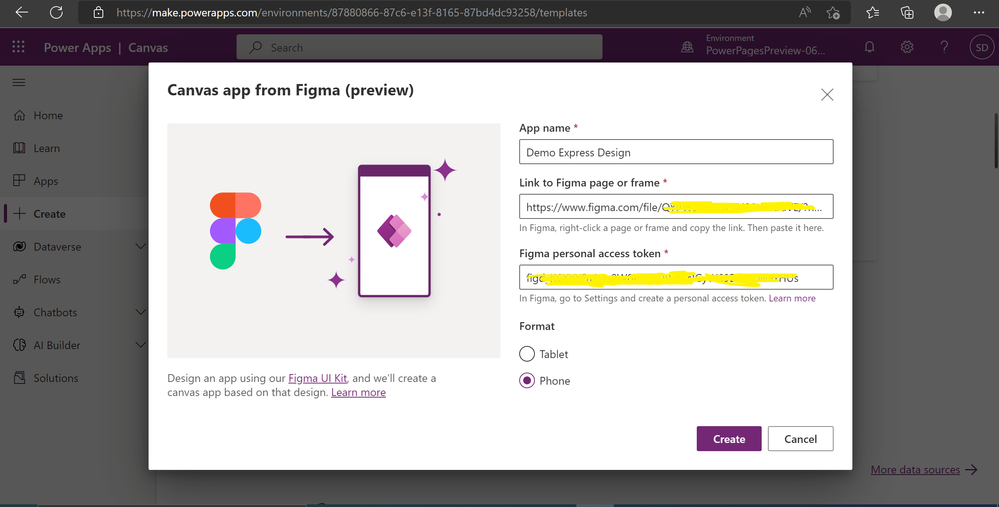Image resolution: width=999 pixels, height=507 pixels.
Task: Expand the Dataverse navigation section
Action: (141, 246)
